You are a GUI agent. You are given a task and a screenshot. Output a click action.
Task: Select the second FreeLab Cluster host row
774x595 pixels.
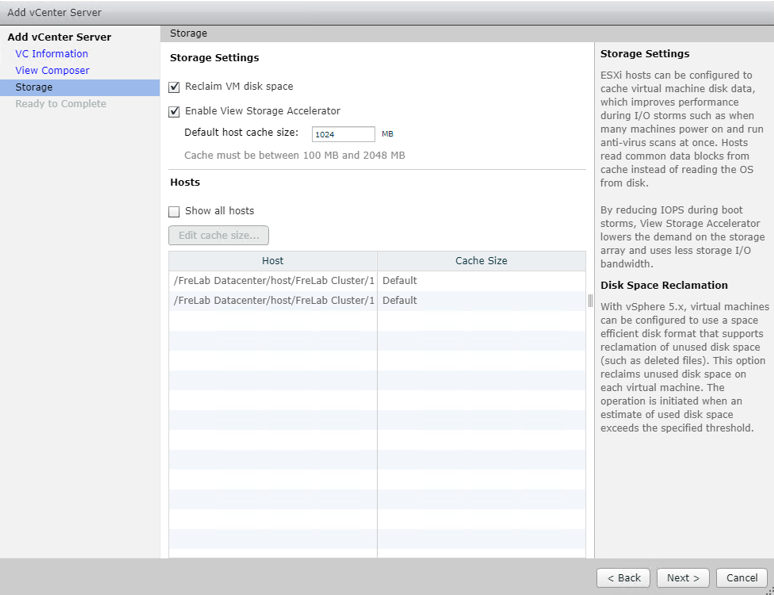[x=273, y=300]
